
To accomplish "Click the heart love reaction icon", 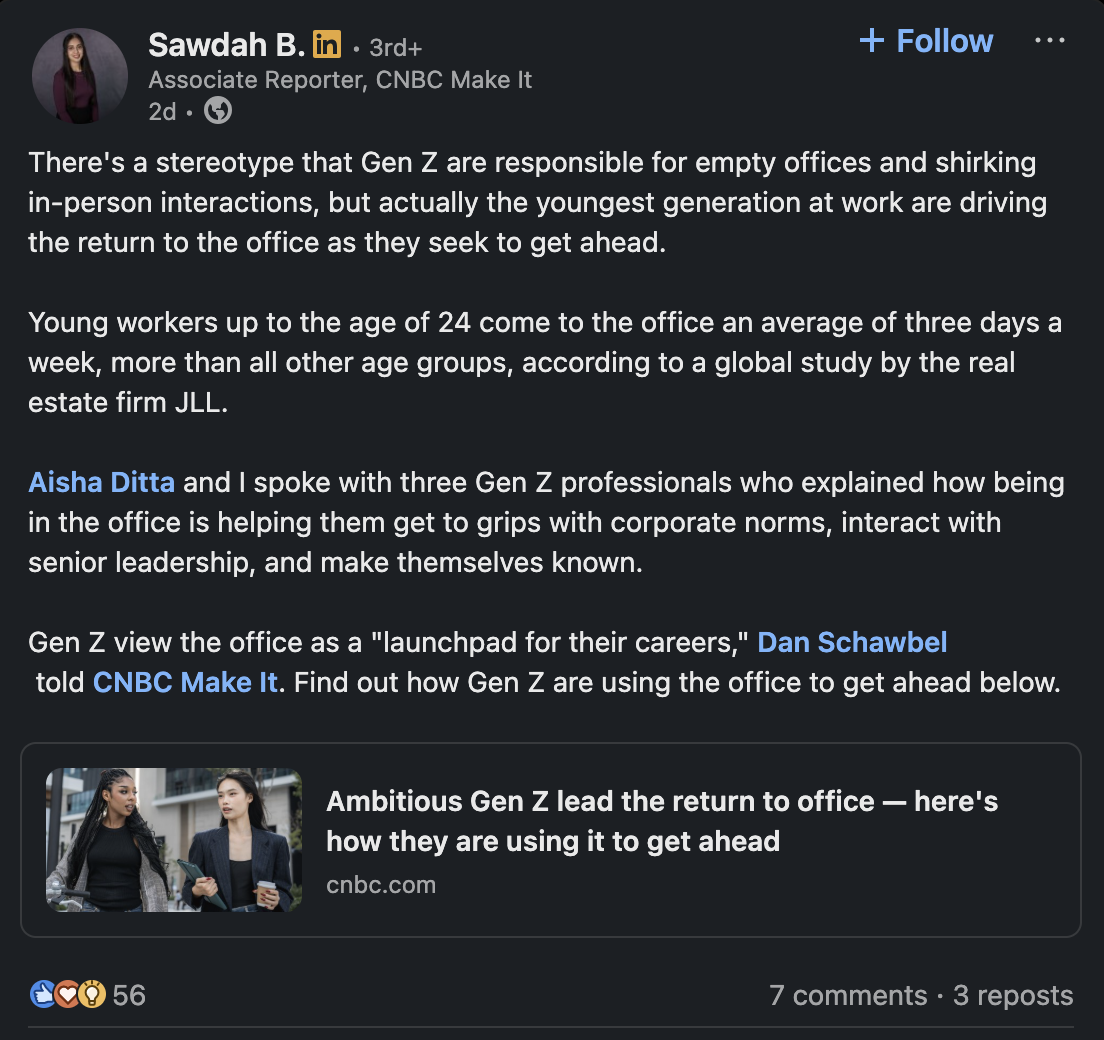I will pyautogui.click(x=67, y=994).
